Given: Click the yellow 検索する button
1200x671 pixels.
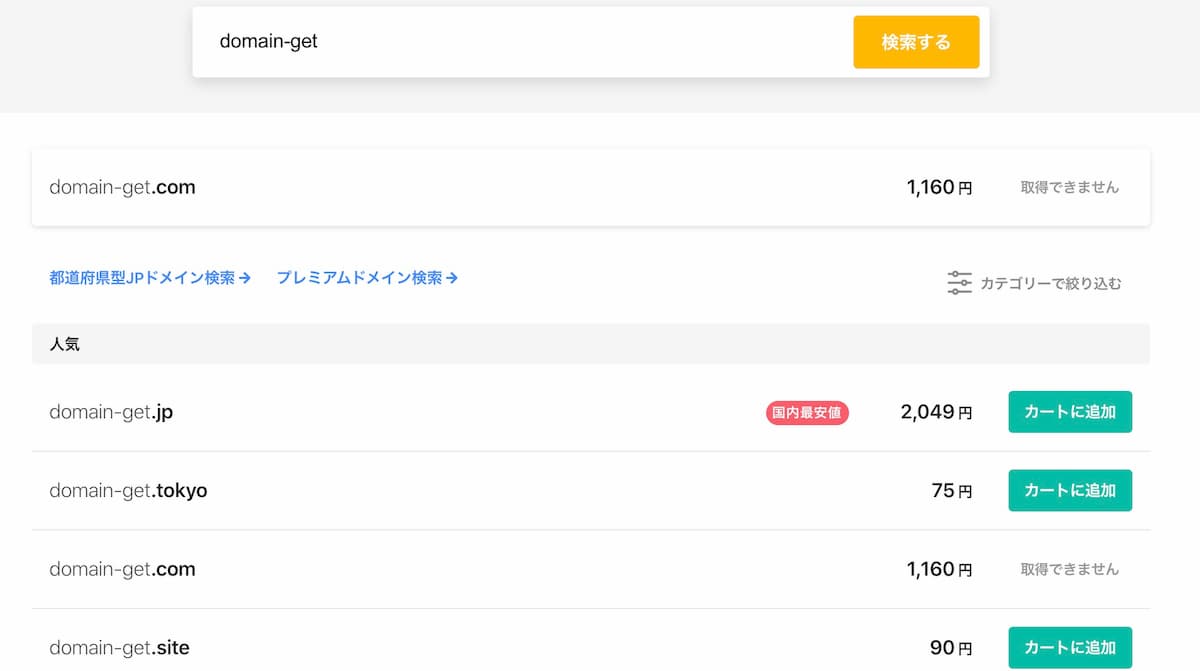Looking at the screenshot, I should [916, 42].
